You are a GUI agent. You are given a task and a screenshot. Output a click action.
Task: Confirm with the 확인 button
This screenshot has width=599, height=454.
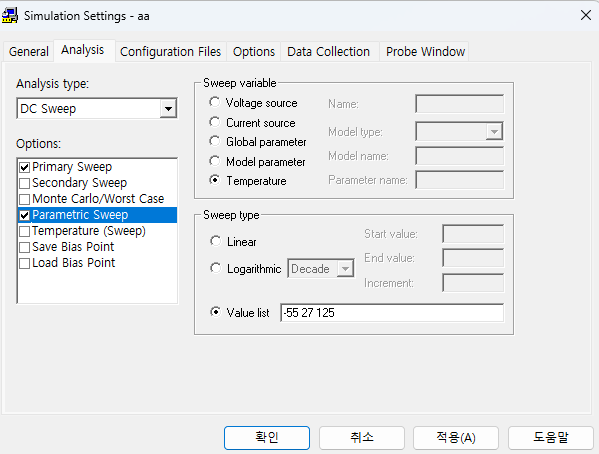[x=267, y=438]
